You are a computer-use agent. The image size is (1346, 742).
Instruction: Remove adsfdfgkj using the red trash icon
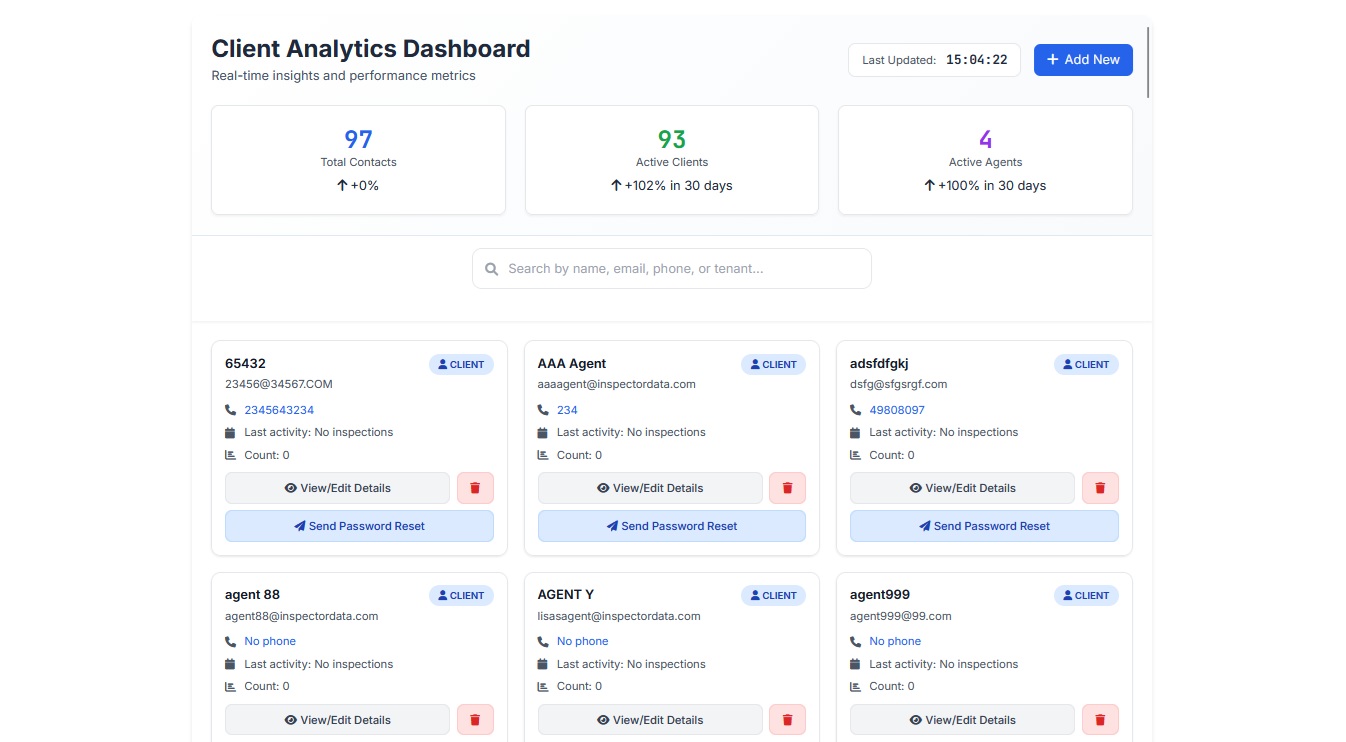click(x=1100, y=488)
